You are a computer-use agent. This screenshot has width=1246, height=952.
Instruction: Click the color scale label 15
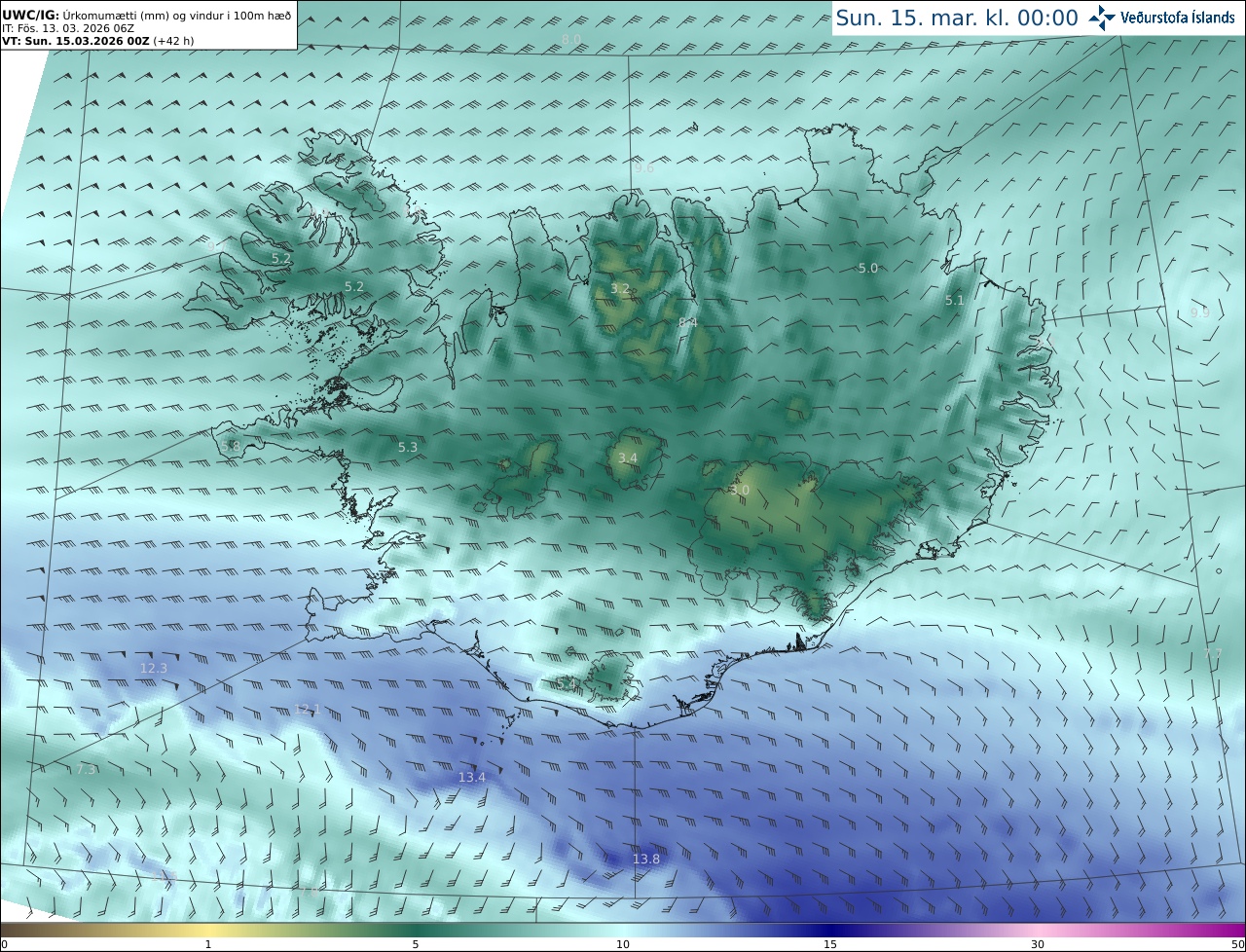[830, 944]
